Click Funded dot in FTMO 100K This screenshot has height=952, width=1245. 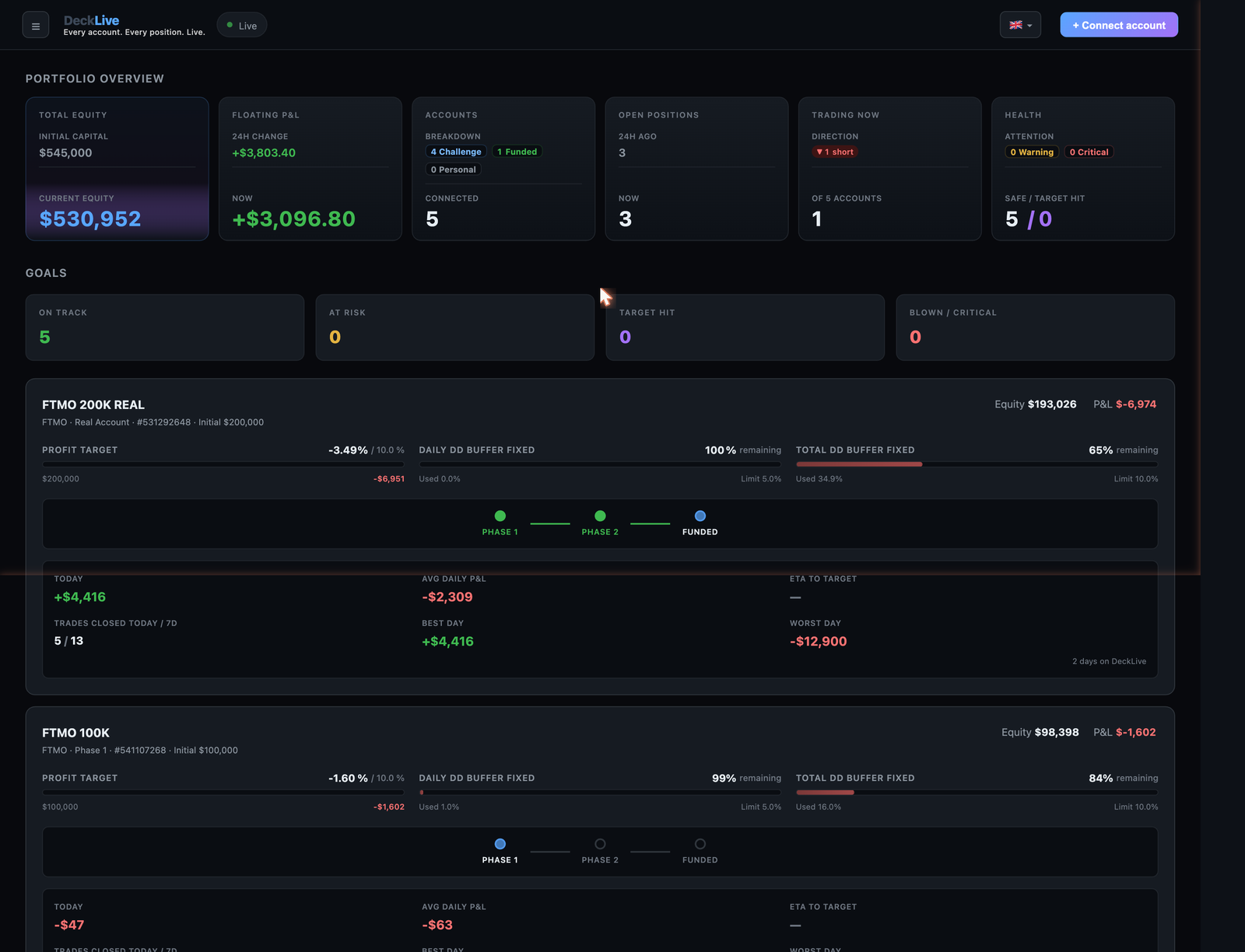pyautogui.click(x=700, y=844)
